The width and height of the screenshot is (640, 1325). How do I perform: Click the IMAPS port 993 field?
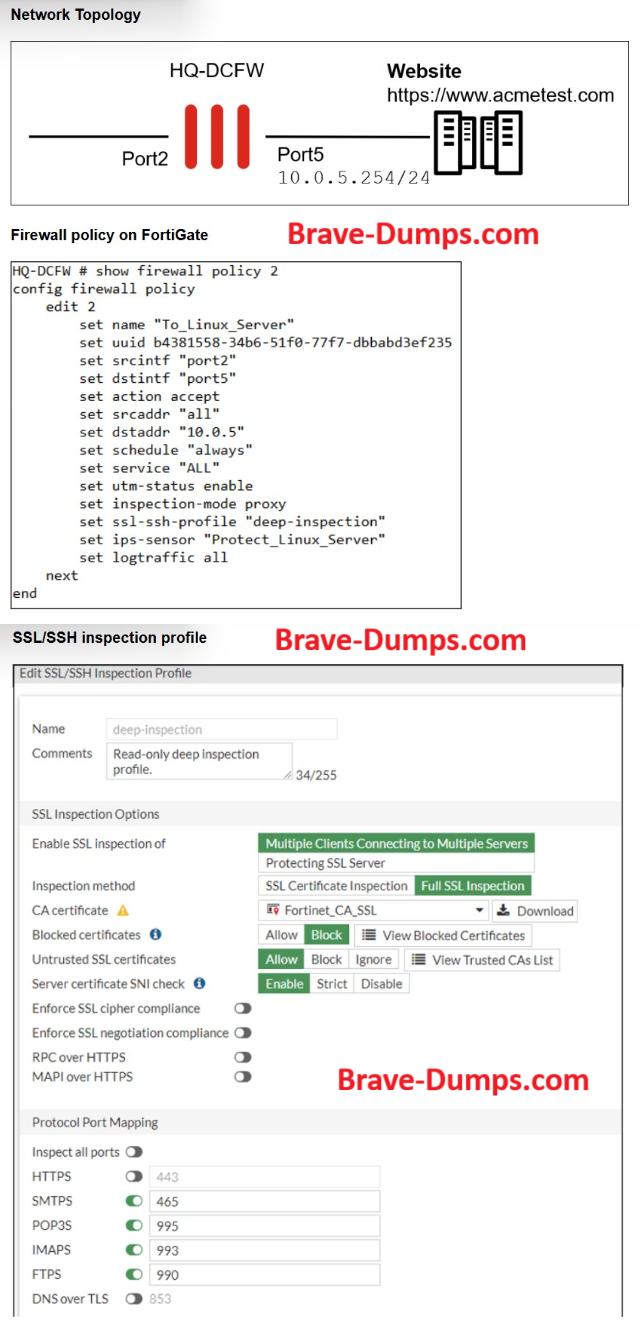(264, 1250)
